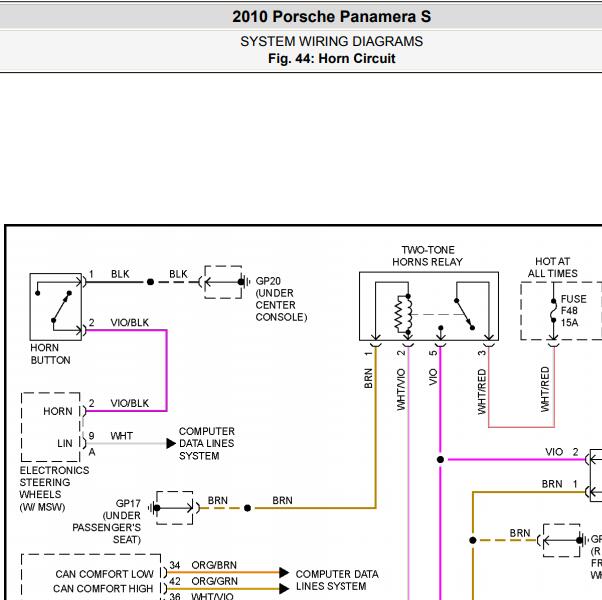Click 'BRN' label on solid wire right of GP17 splice
The width and height of the screenshot is (602, 600).
point(282,501)
